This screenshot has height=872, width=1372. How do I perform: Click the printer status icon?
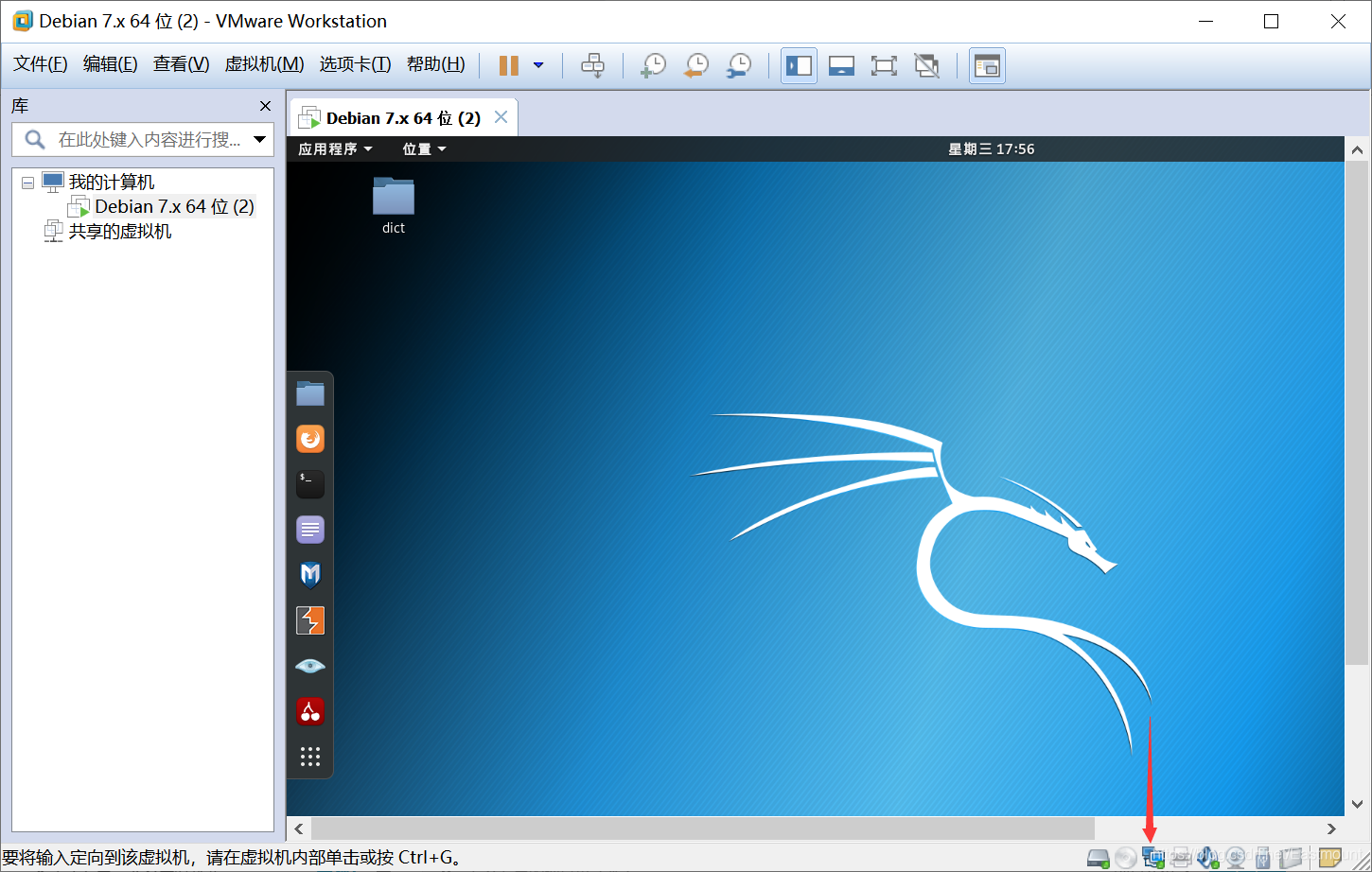click(1181, 857)
